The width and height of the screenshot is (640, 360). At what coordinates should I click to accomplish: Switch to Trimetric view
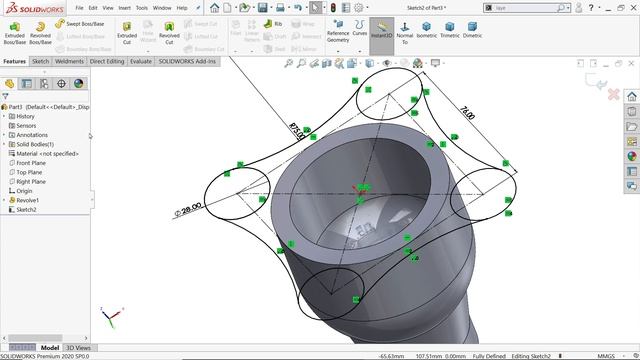(450, 30)
